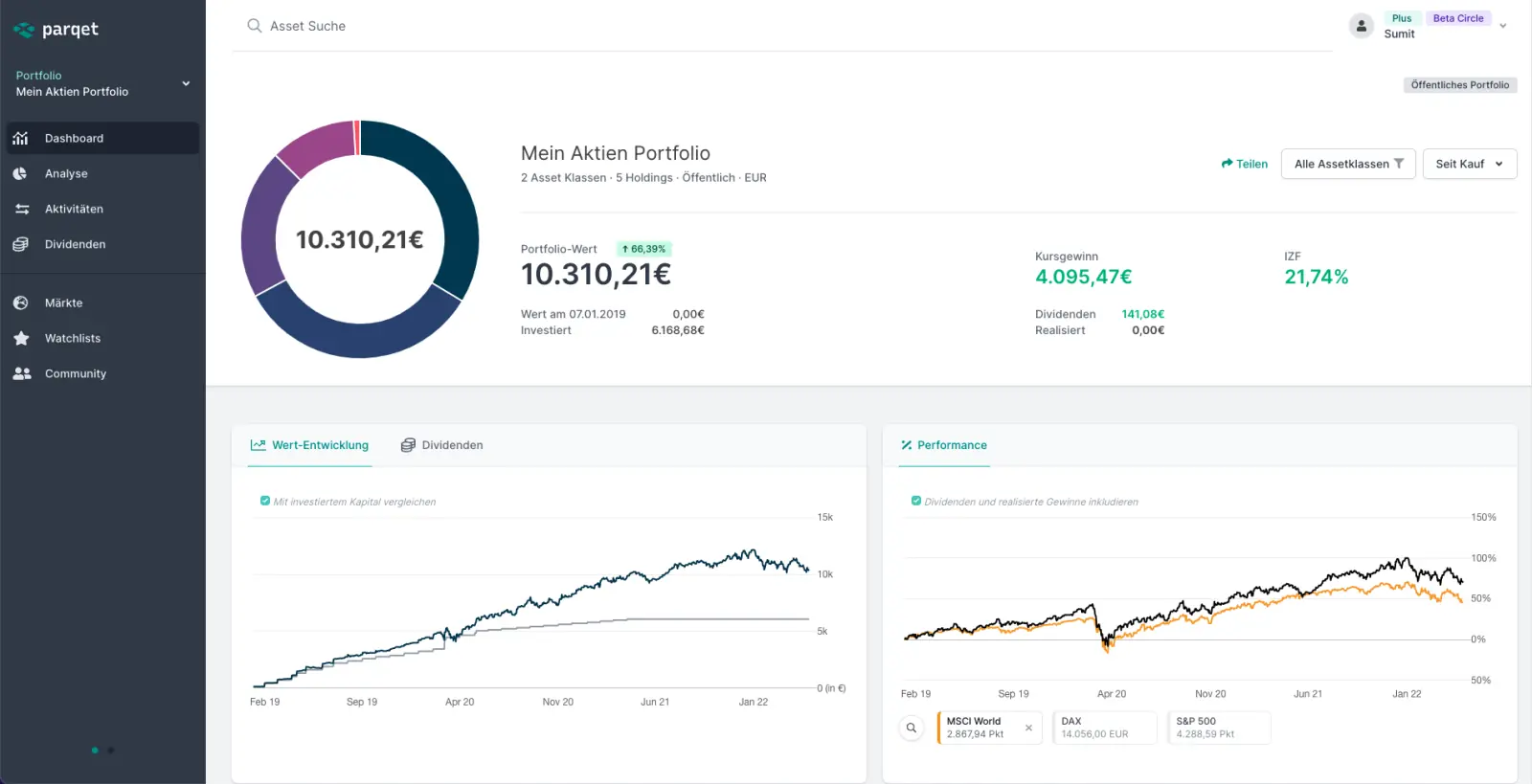Viewport: 1532px width, 784px height.
Task: Open the 'Alle Assetklassen' filter dropdown
Action: pos(1348,164)
